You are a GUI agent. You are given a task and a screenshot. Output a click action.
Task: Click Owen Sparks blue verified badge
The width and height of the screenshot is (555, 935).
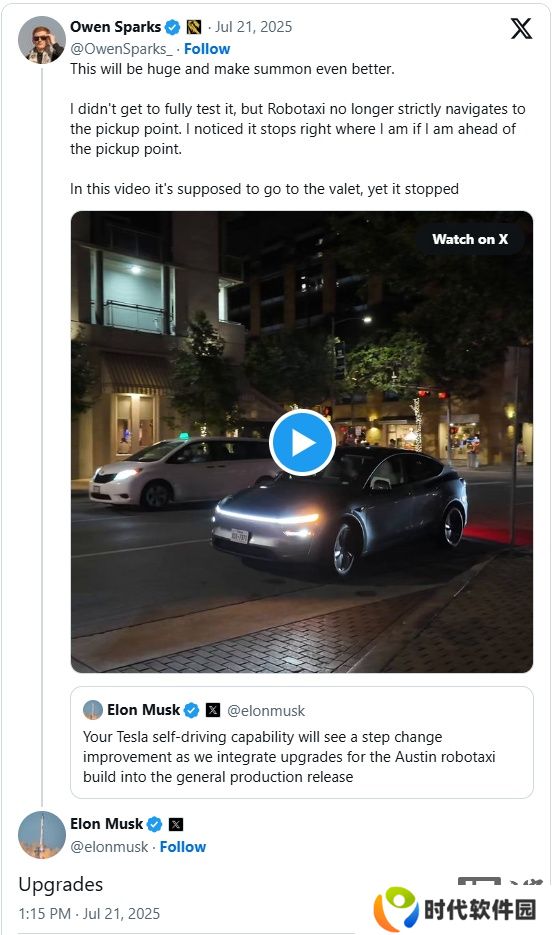coord(173,27)
